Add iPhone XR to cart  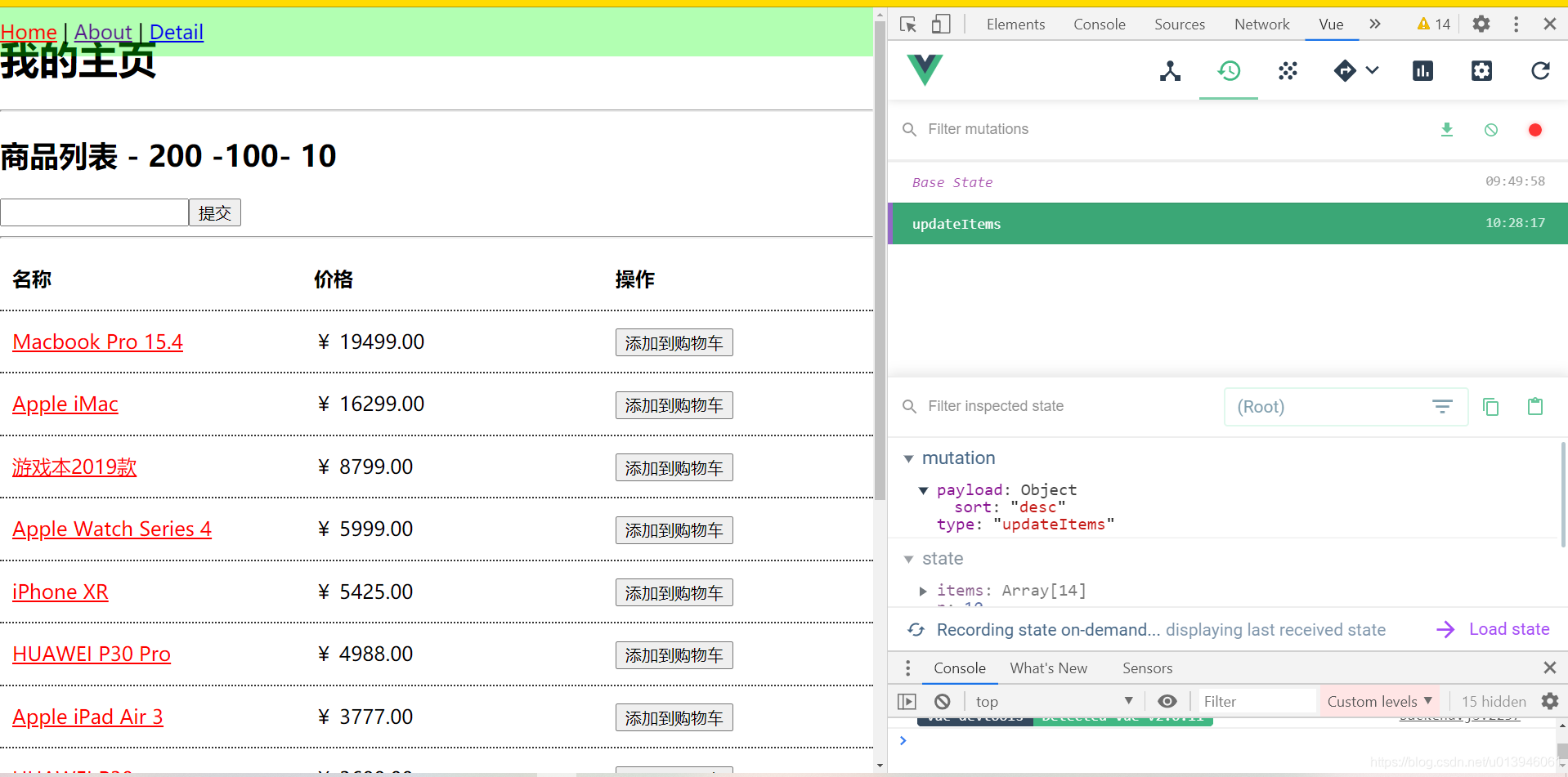tap(674, 593)
